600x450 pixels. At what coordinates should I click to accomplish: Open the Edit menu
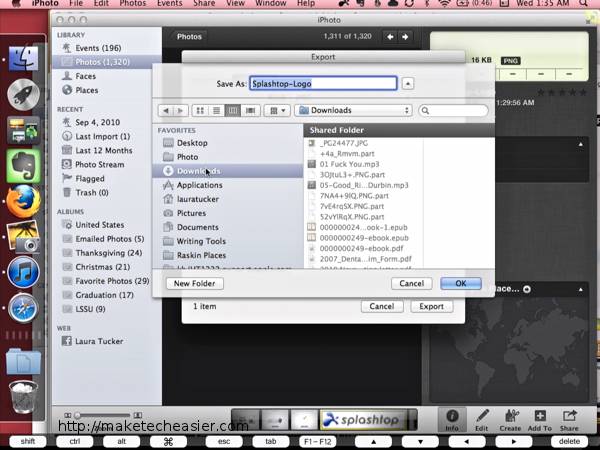[x=101, y=3]
